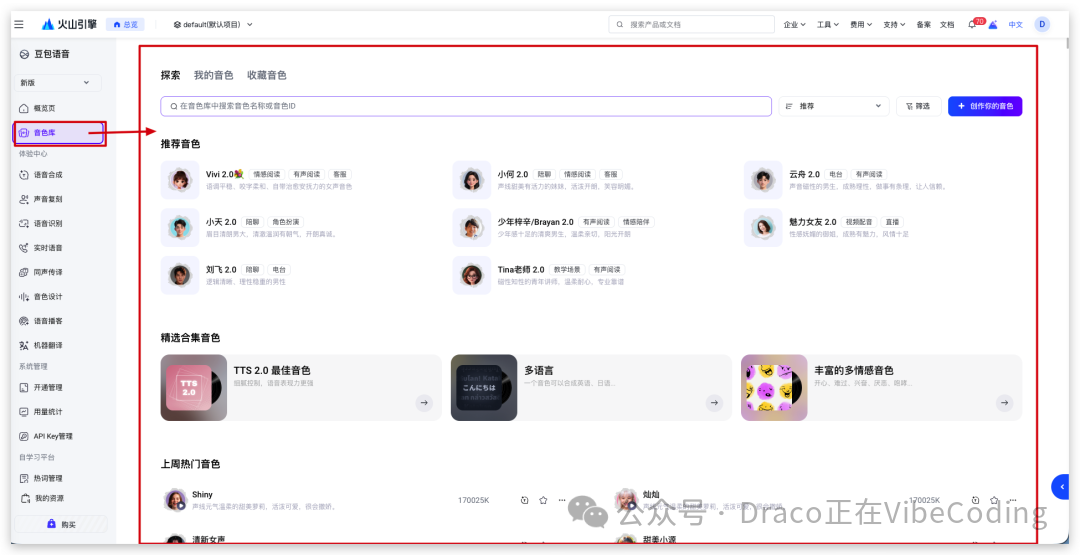The image size is (1080, 555).
Task: Select the 魅力女友 2.0 voice avatar
Action: [763, 228]
